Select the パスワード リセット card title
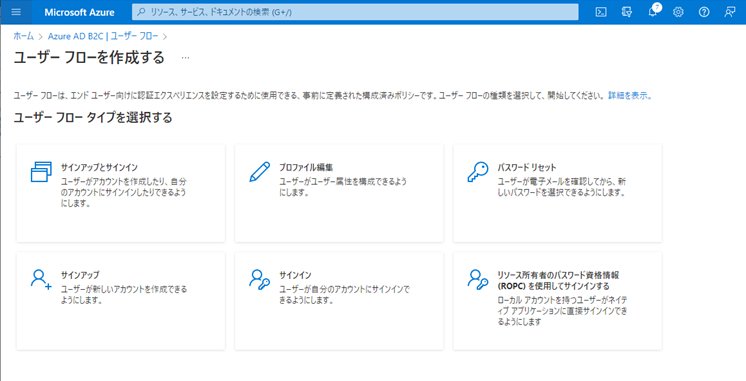 pyautogui.click(x=527, y=167)
